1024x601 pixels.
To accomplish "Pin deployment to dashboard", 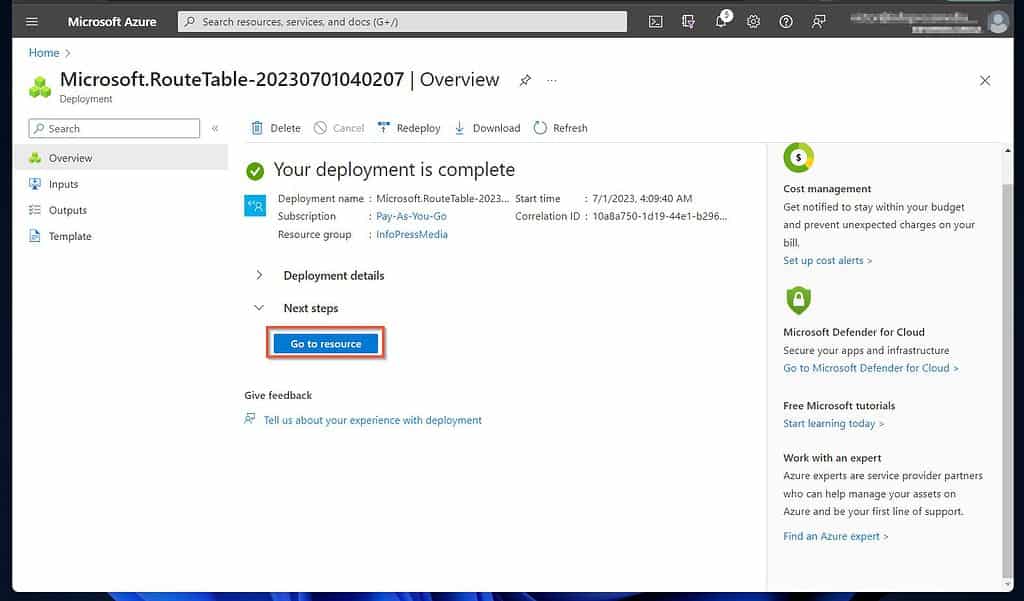I will coord(525,80).
